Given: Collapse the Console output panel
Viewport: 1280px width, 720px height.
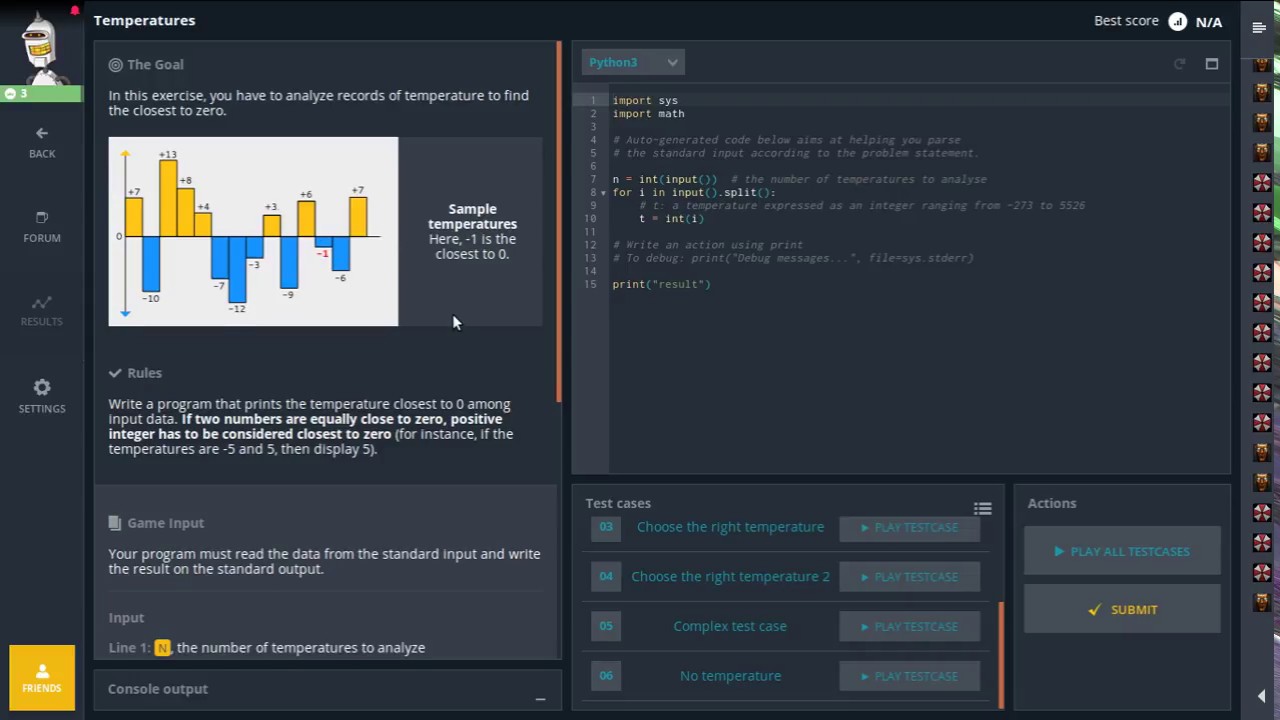Looking at the screenshot, I should [540, 699].
